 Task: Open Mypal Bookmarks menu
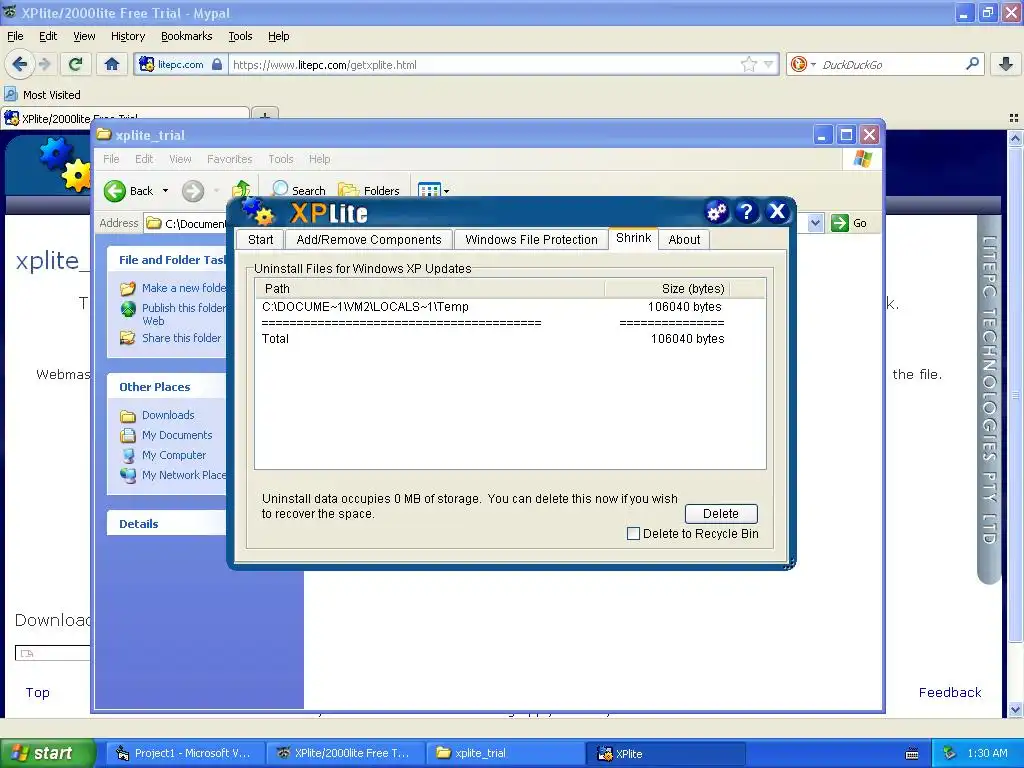pyautogui.click(x=187, y=36)
